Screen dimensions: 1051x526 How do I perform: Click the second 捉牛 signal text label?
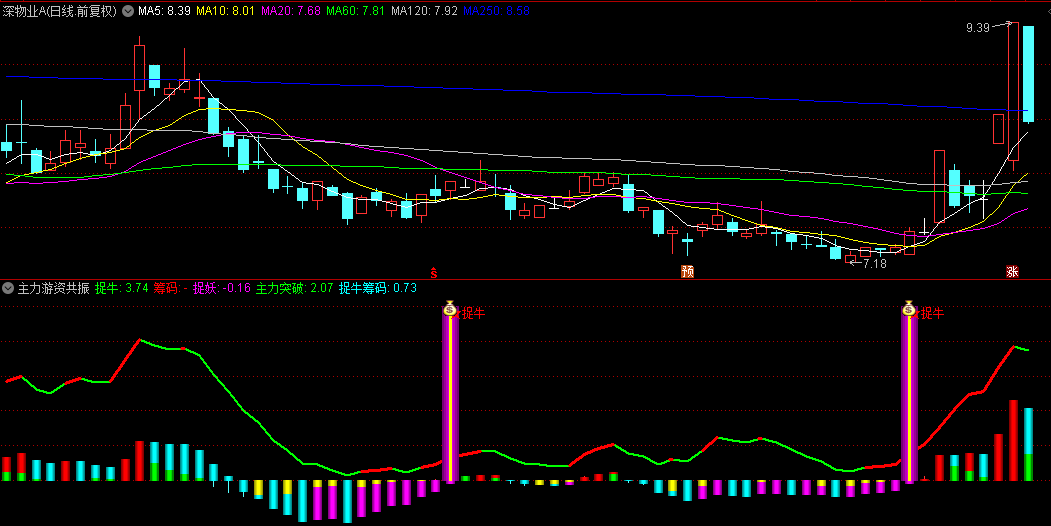(x=932, y=313)
